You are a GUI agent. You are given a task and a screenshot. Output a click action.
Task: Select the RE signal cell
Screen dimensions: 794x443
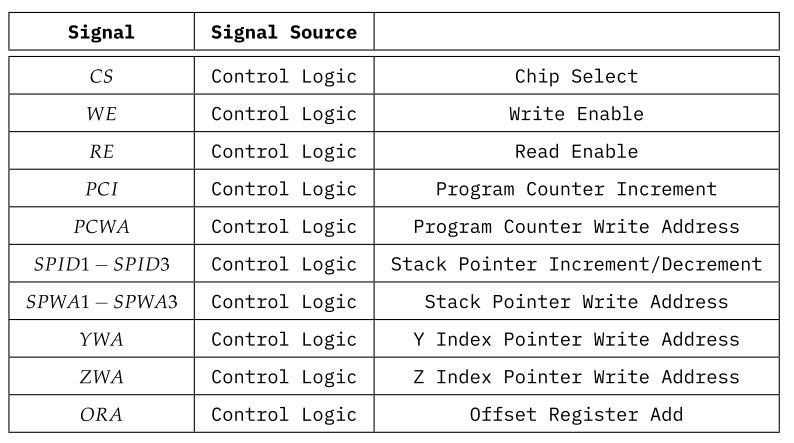(x=101, y=152)
